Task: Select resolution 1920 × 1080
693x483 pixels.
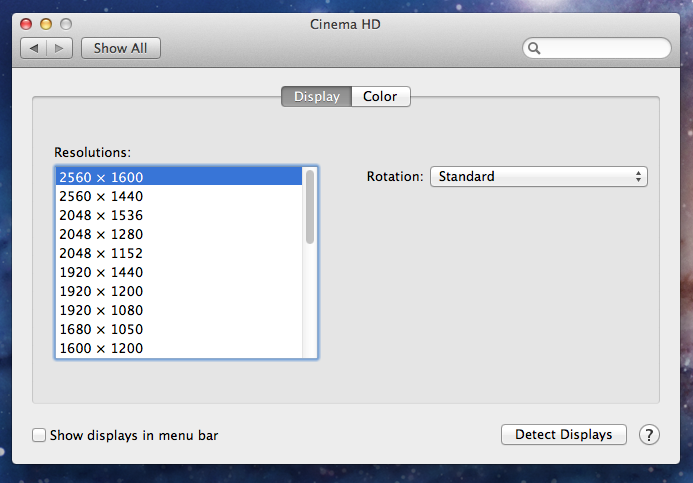Action: point(179,310)
